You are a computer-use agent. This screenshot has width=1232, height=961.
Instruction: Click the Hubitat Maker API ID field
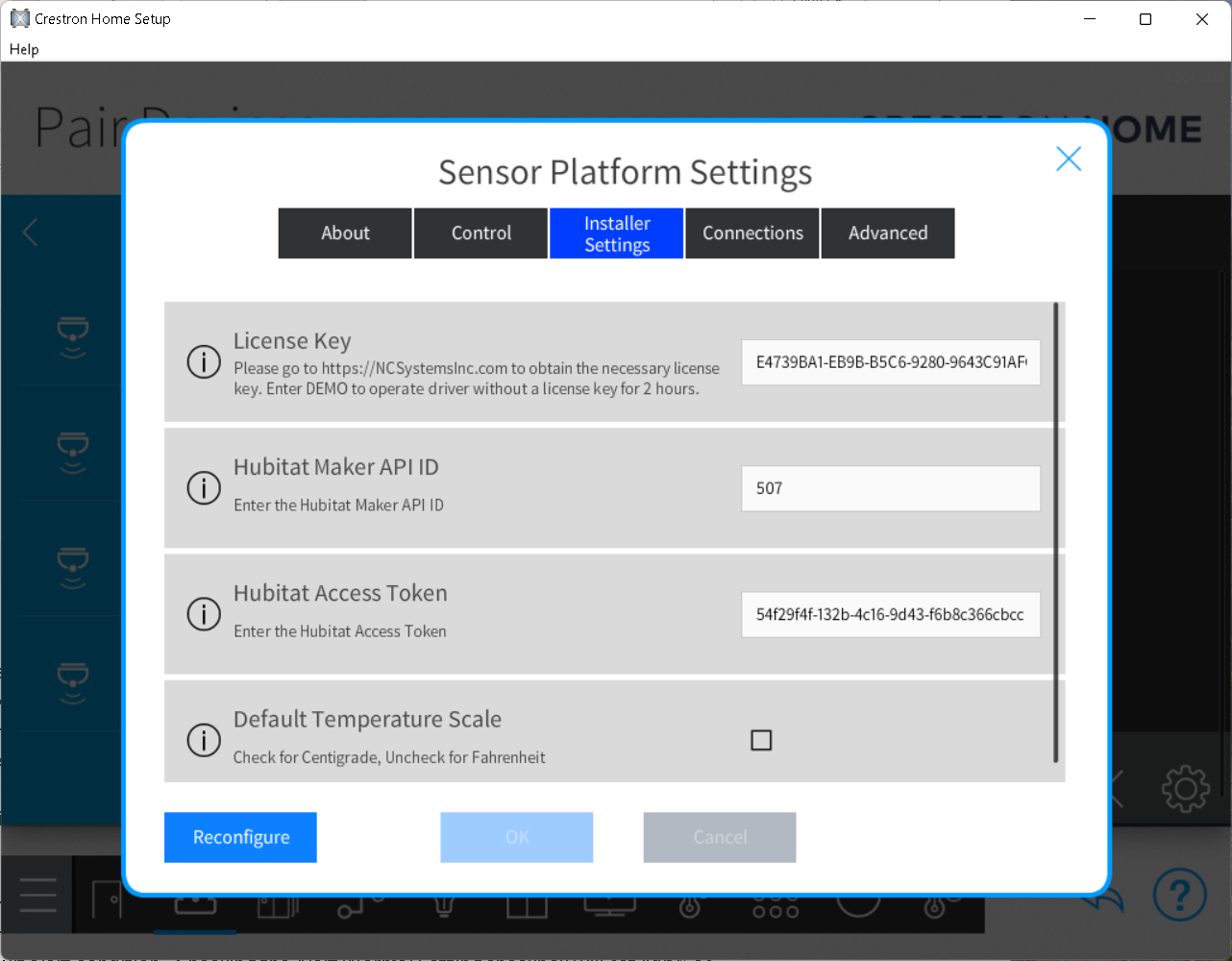(890, 488)
